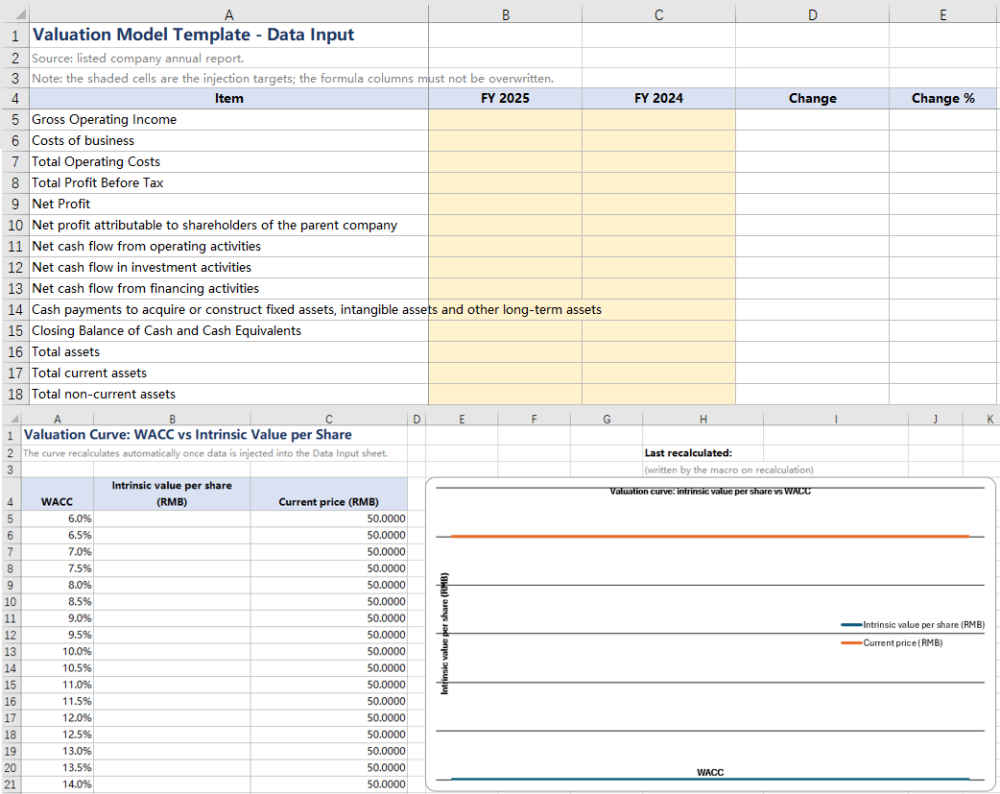Click the chart's 'WACC' horizontal axis title
This screenshot has width=1000, height=794.
tap(710, 772)
